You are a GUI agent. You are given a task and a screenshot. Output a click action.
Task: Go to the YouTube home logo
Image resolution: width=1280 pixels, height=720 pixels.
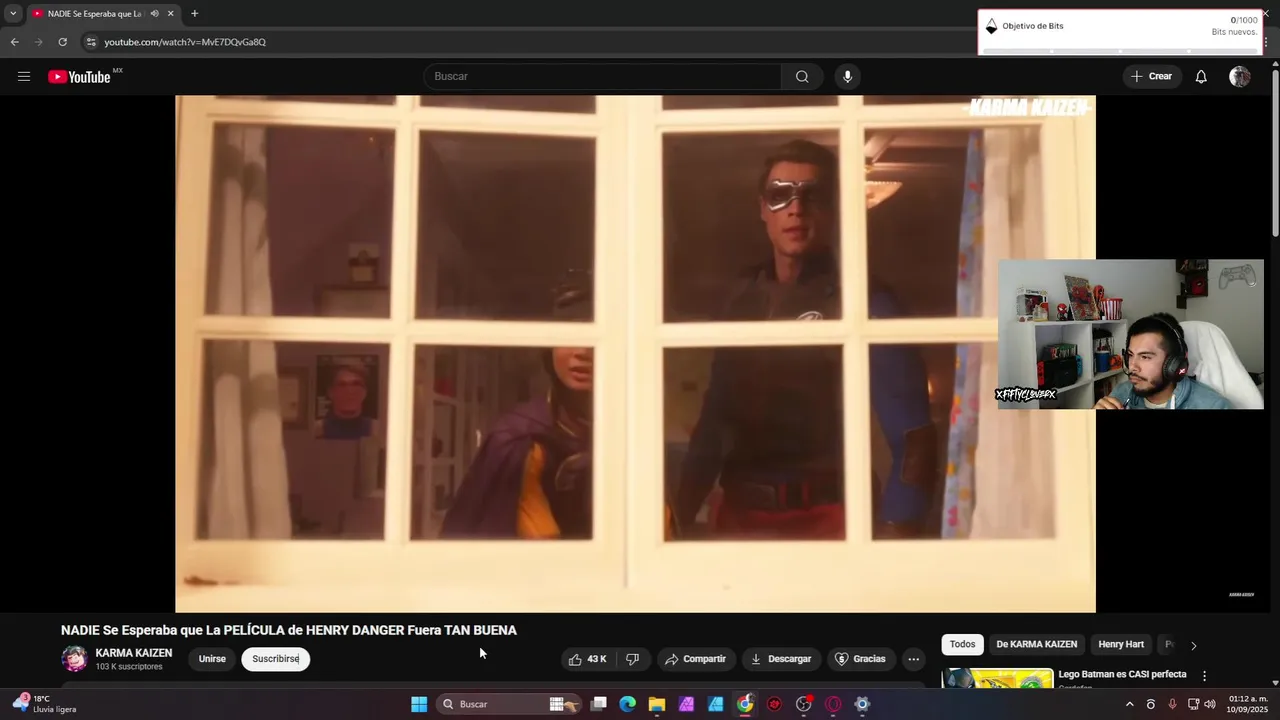pyautogui.click(x=80, y=77)
